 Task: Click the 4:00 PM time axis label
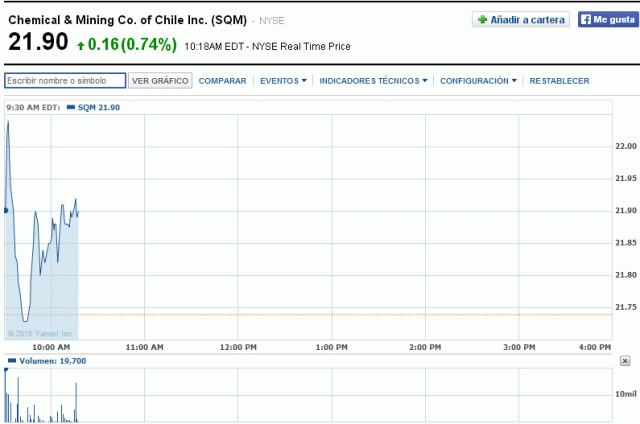click(x=595, y=347)
